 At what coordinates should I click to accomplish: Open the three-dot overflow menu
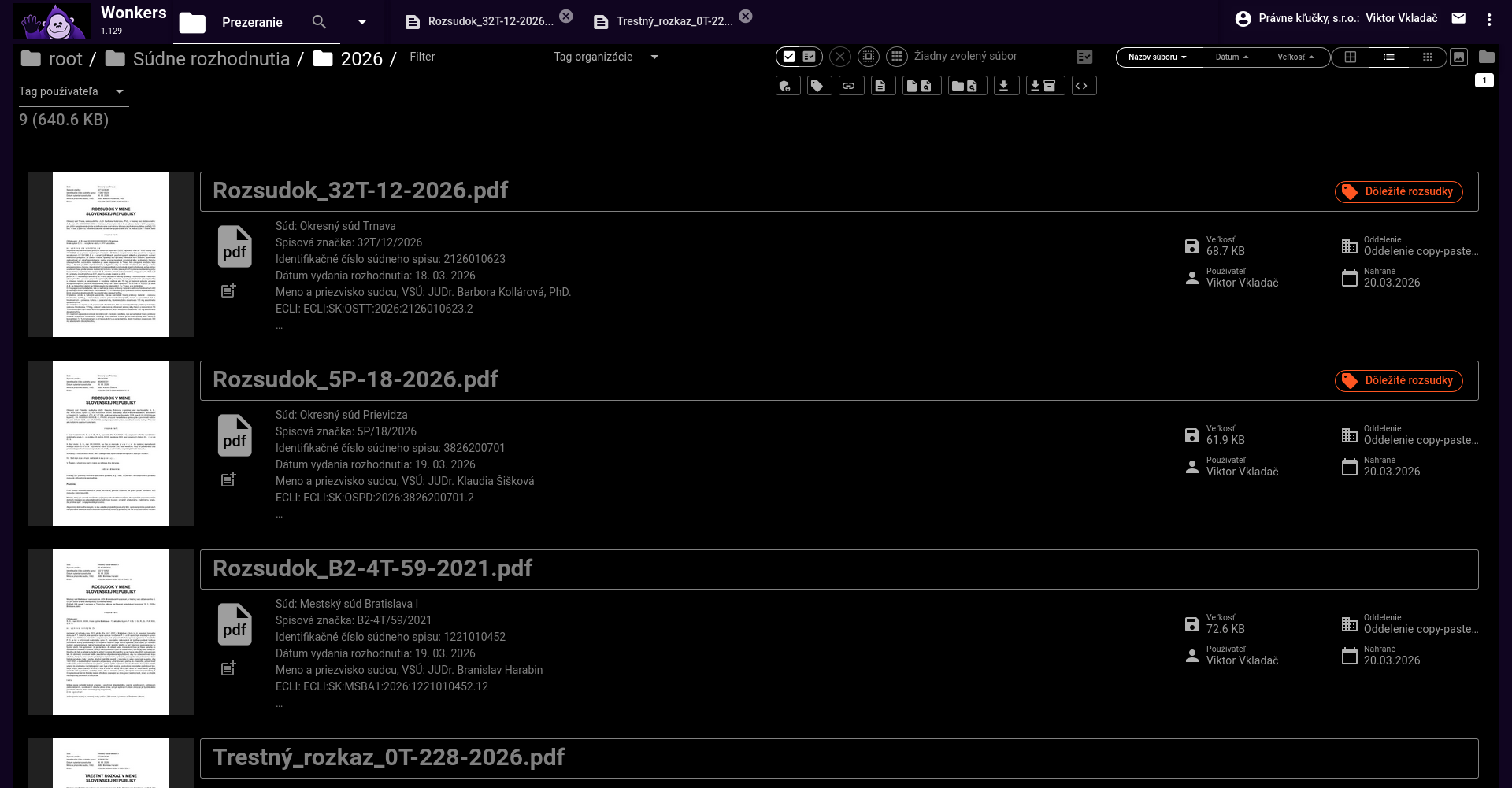(x=1488, y=19)
